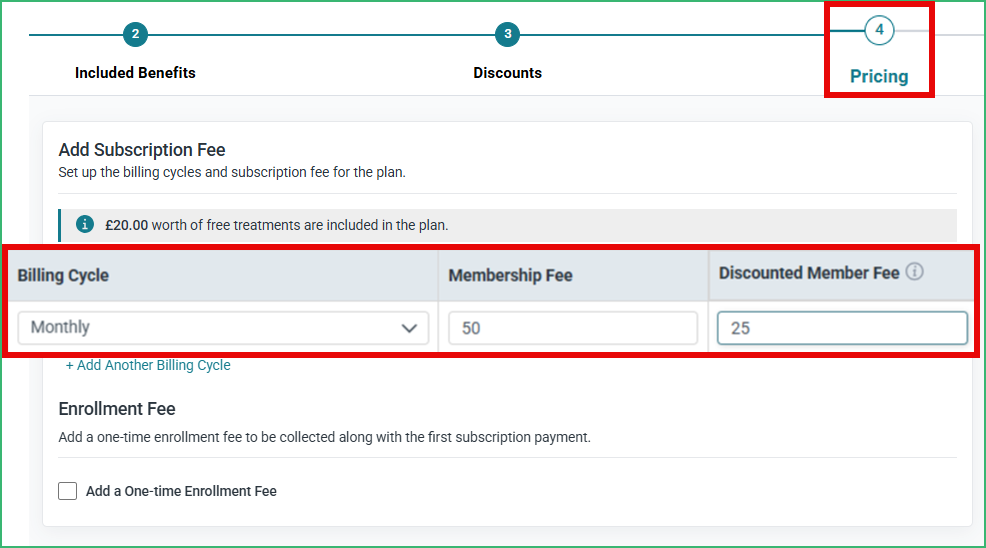
Task: Click the info icon next to Discounted Member Fee
Action: [x=915, y=272]
